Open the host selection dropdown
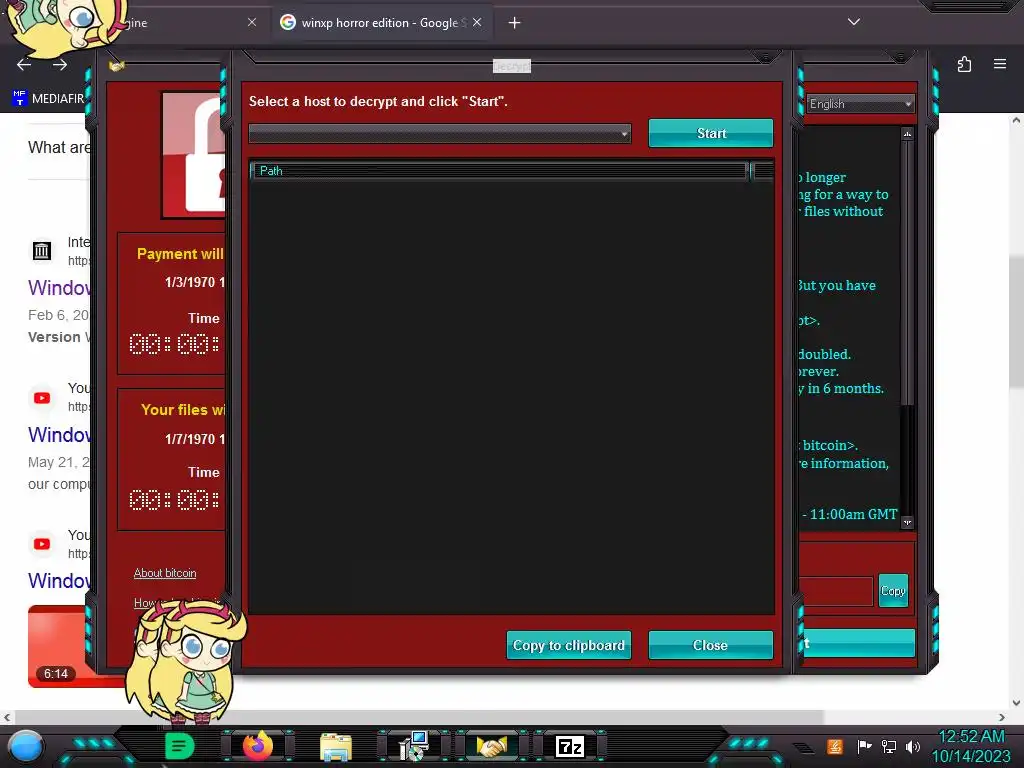The width and height of the screenshot is (1024, 768). [440, 134]
